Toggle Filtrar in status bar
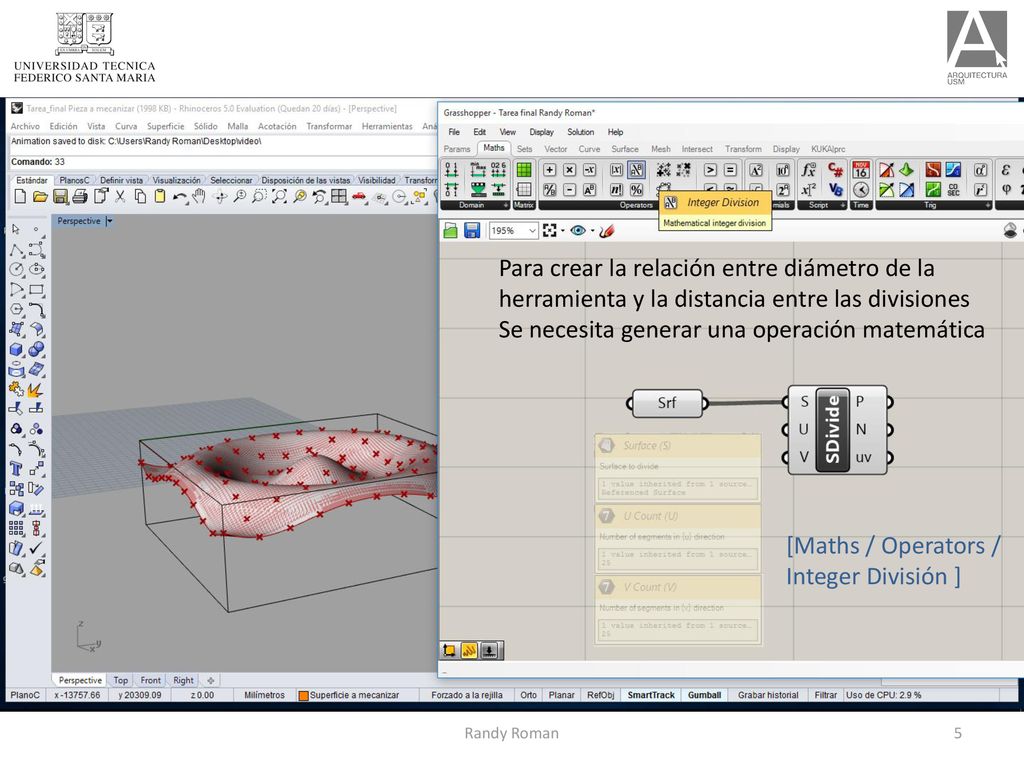This screenshot has height=768, width=1024. [825, 695]
